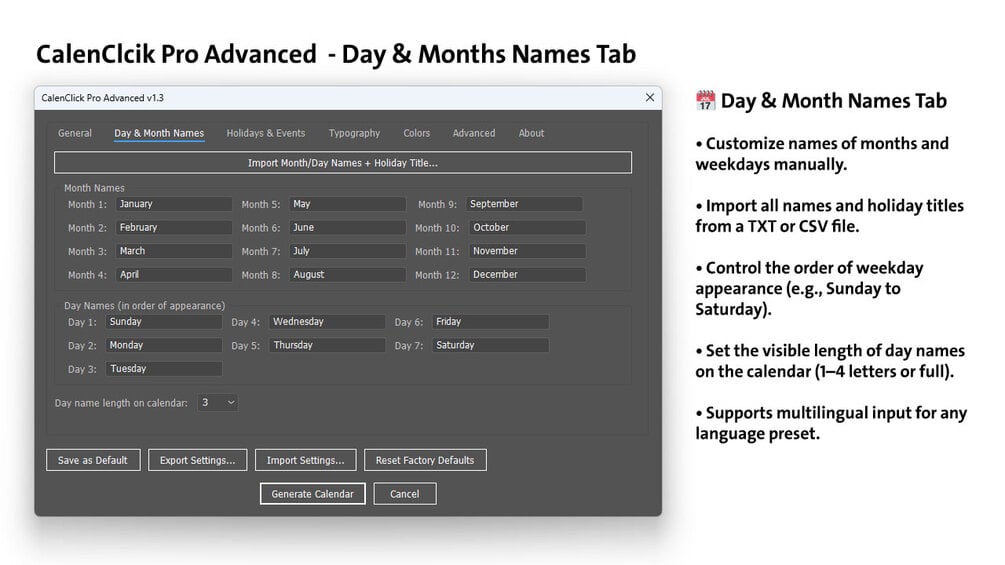The height and width of the screenshot is (565, 1005).
Task: Click the Day 4 field containing Wednesday
Action: [x=328, y=322]
